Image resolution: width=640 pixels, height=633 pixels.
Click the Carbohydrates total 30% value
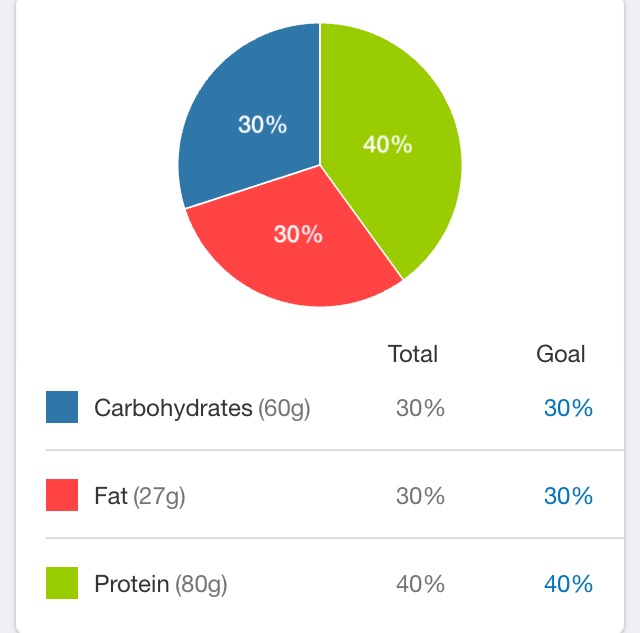pyautogui.click(x=420, y=408)
